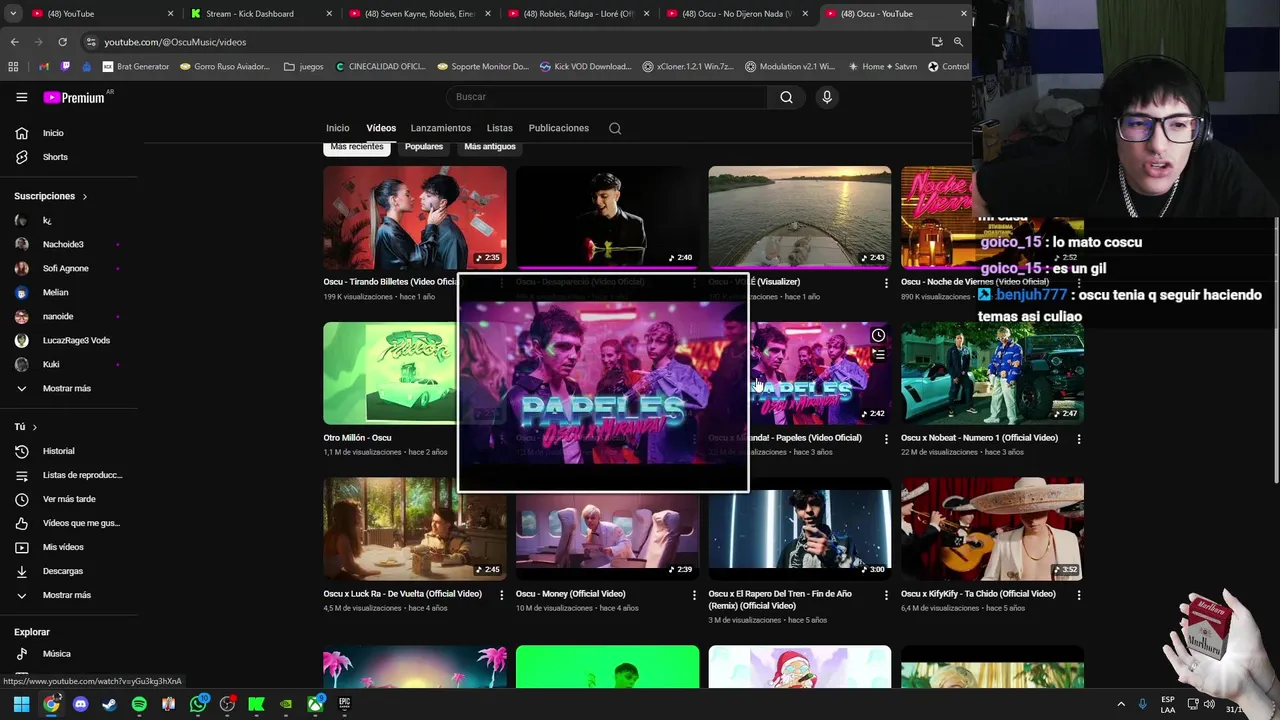Reload the current page
Image resolution: width=1280 pixels, height=720 pixels.
coord(62,42)
